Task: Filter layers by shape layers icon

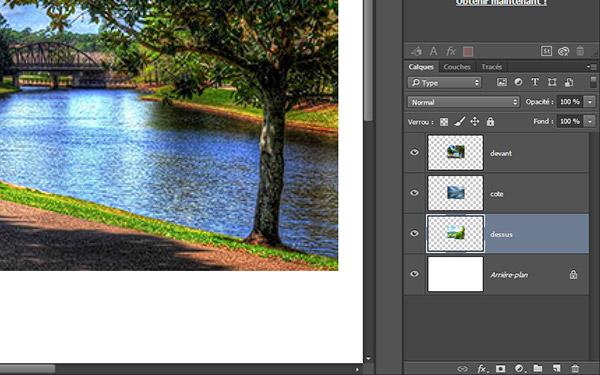Action: [x=552, y=82]
